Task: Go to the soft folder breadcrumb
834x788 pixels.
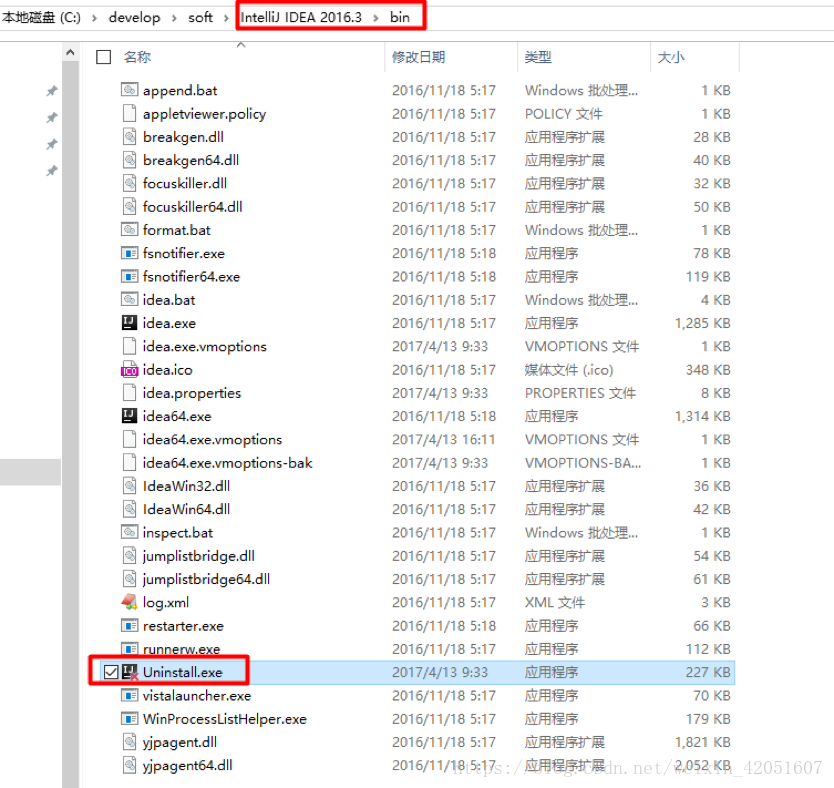Action: tap(200, 18)
